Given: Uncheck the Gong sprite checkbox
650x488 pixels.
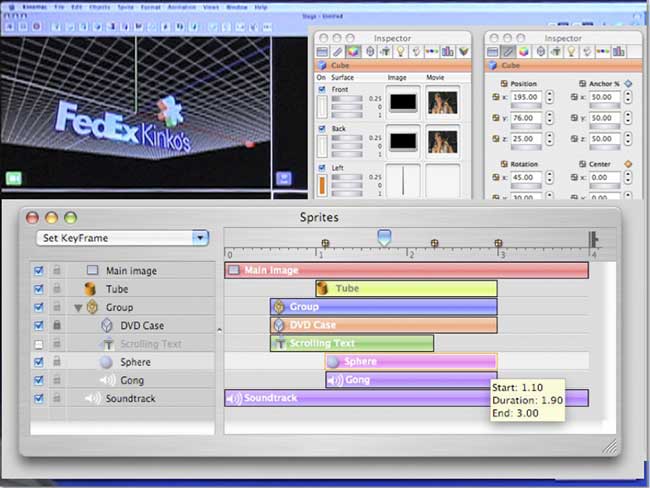Looking at the screenshot, I should coord(39,380).
